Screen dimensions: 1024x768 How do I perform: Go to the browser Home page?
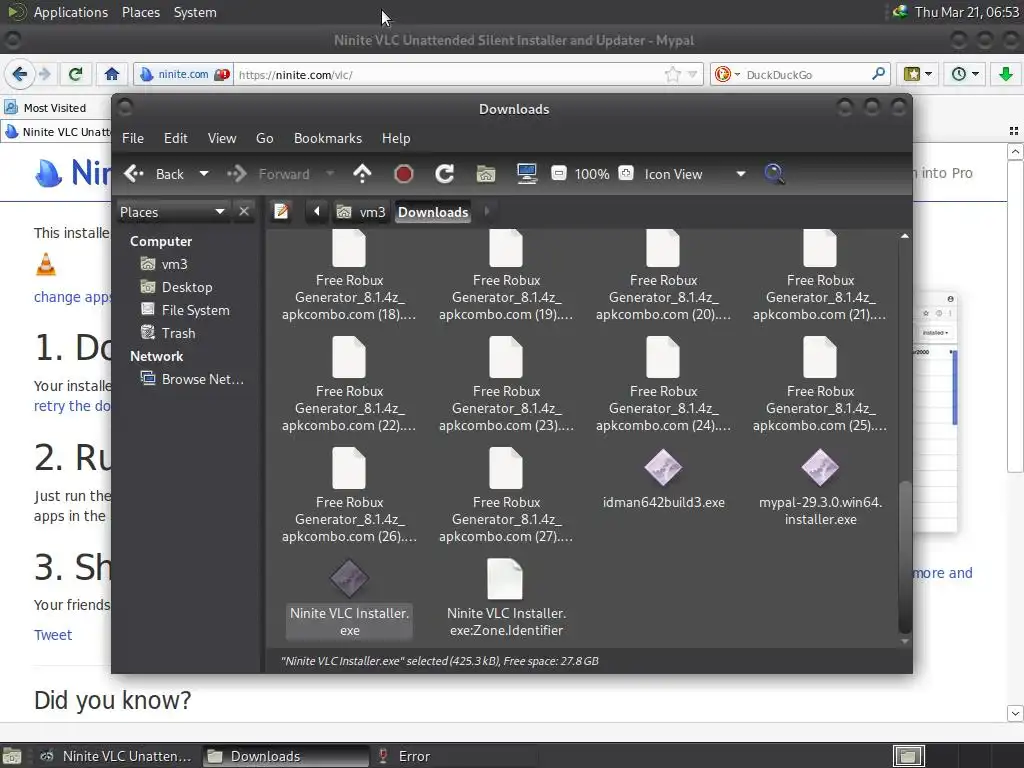[112, 74]
